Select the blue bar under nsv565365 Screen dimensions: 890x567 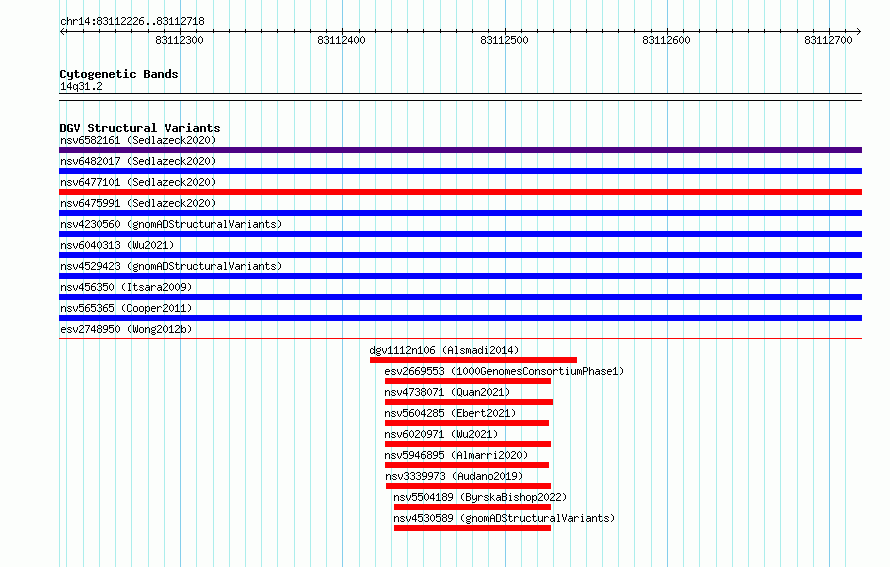460,318
